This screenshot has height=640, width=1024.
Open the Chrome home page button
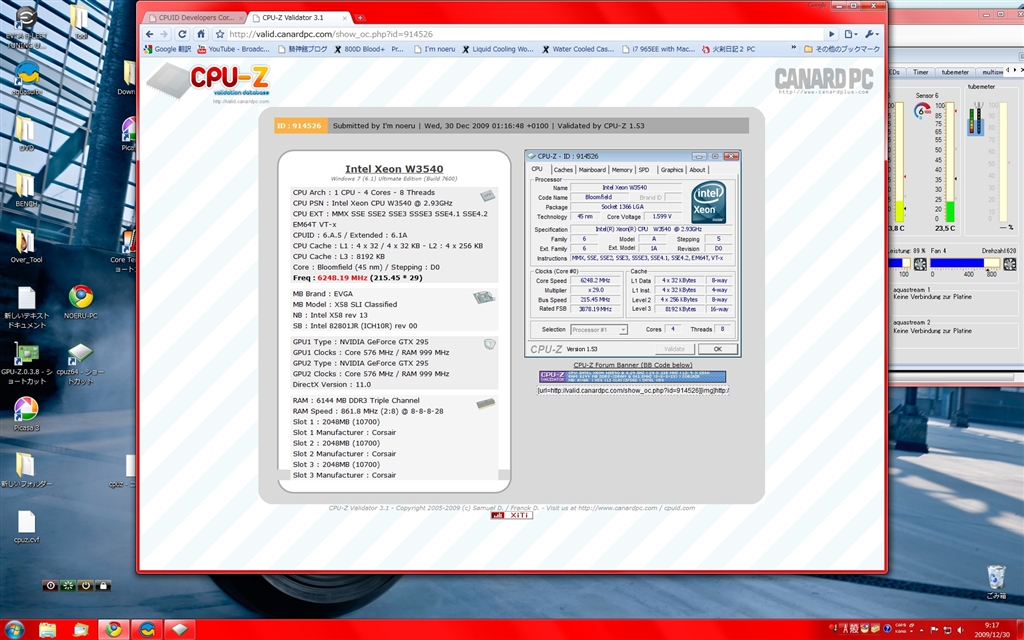coord(201,34)
